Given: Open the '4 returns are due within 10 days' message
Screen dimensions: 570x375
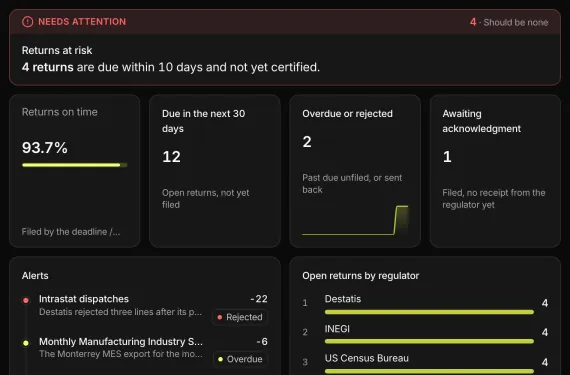Looking at the screenshot, I should (x=171, y=67).
